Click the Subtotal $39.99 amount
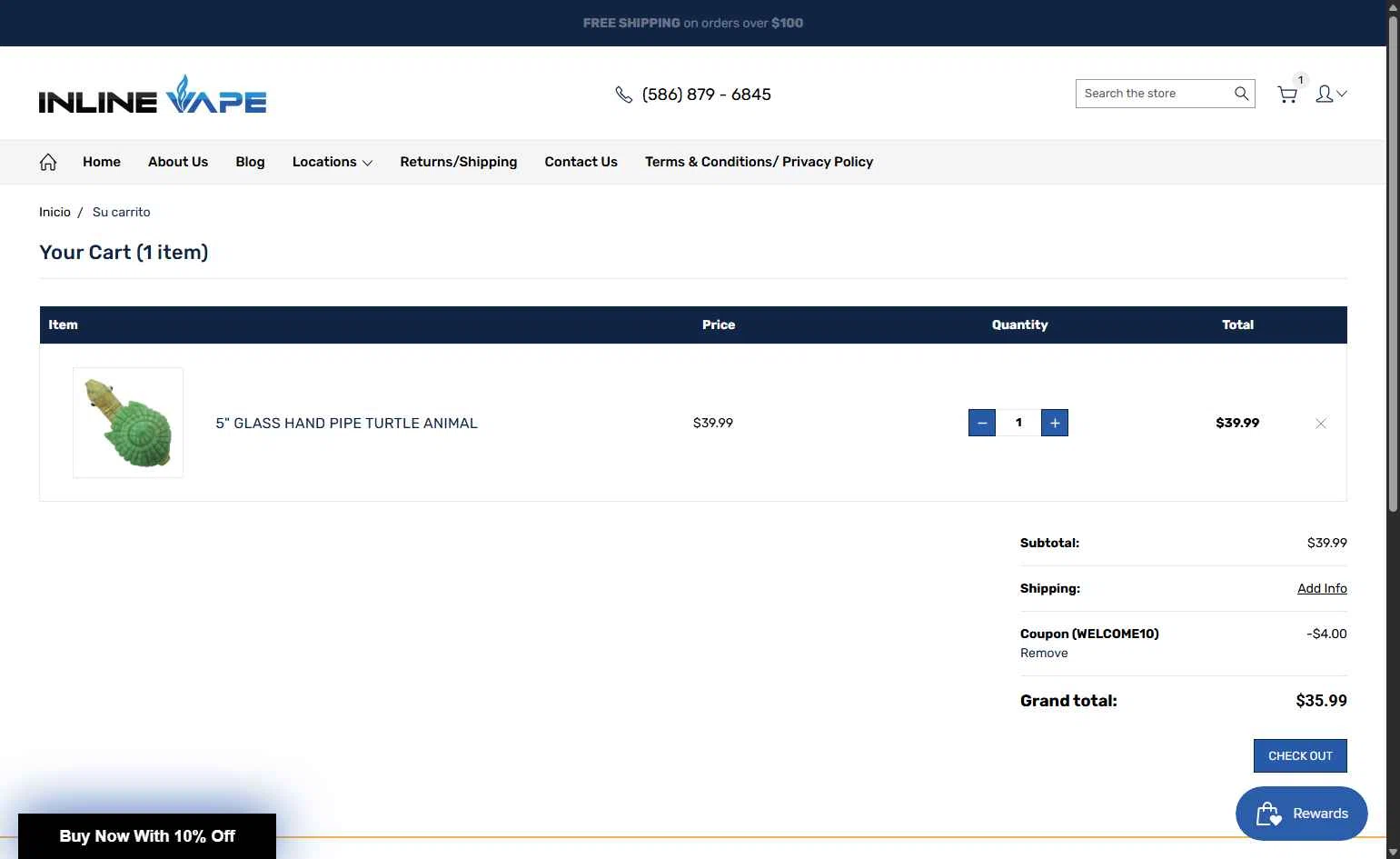Screen dimensions: 1400x859 (1327, 543)
